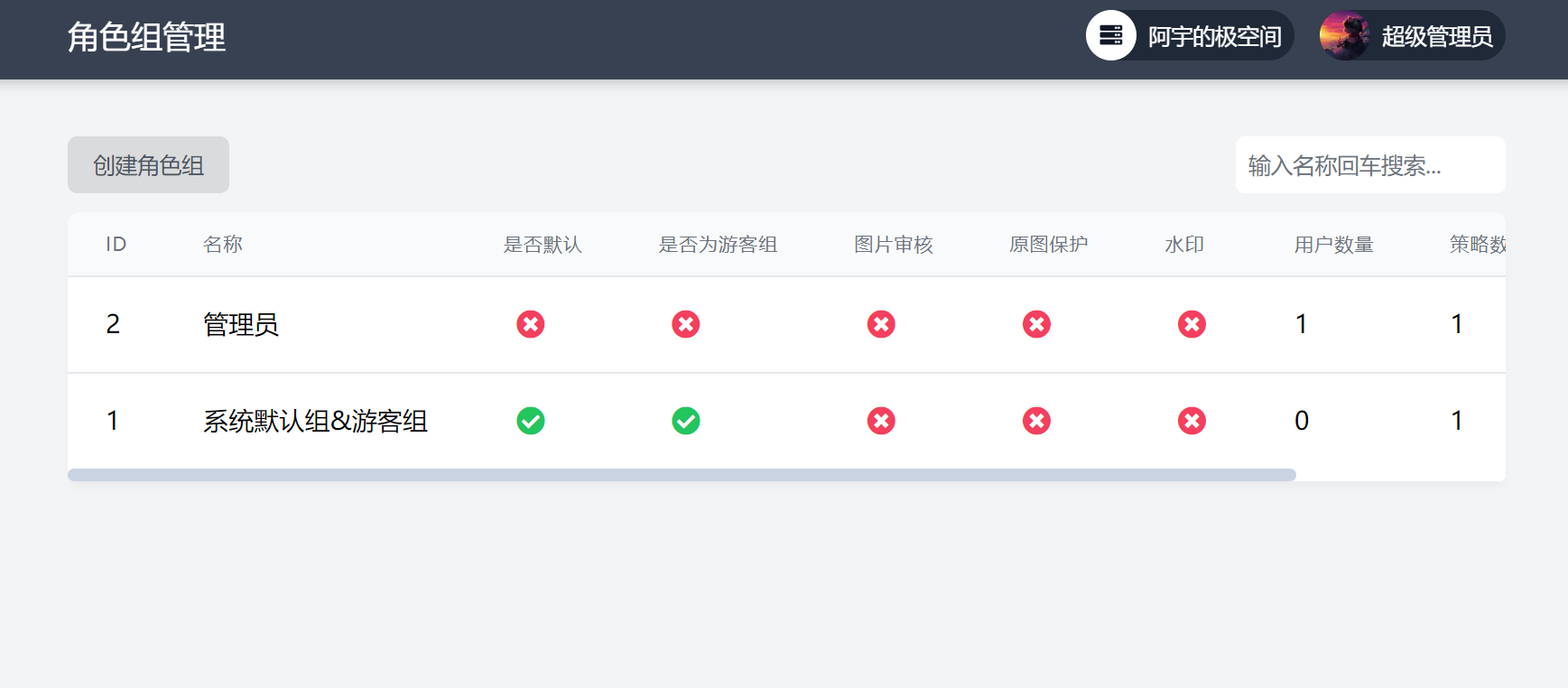Open the 阿宇的极空间 storage dropdown

tap(1213, 36)
